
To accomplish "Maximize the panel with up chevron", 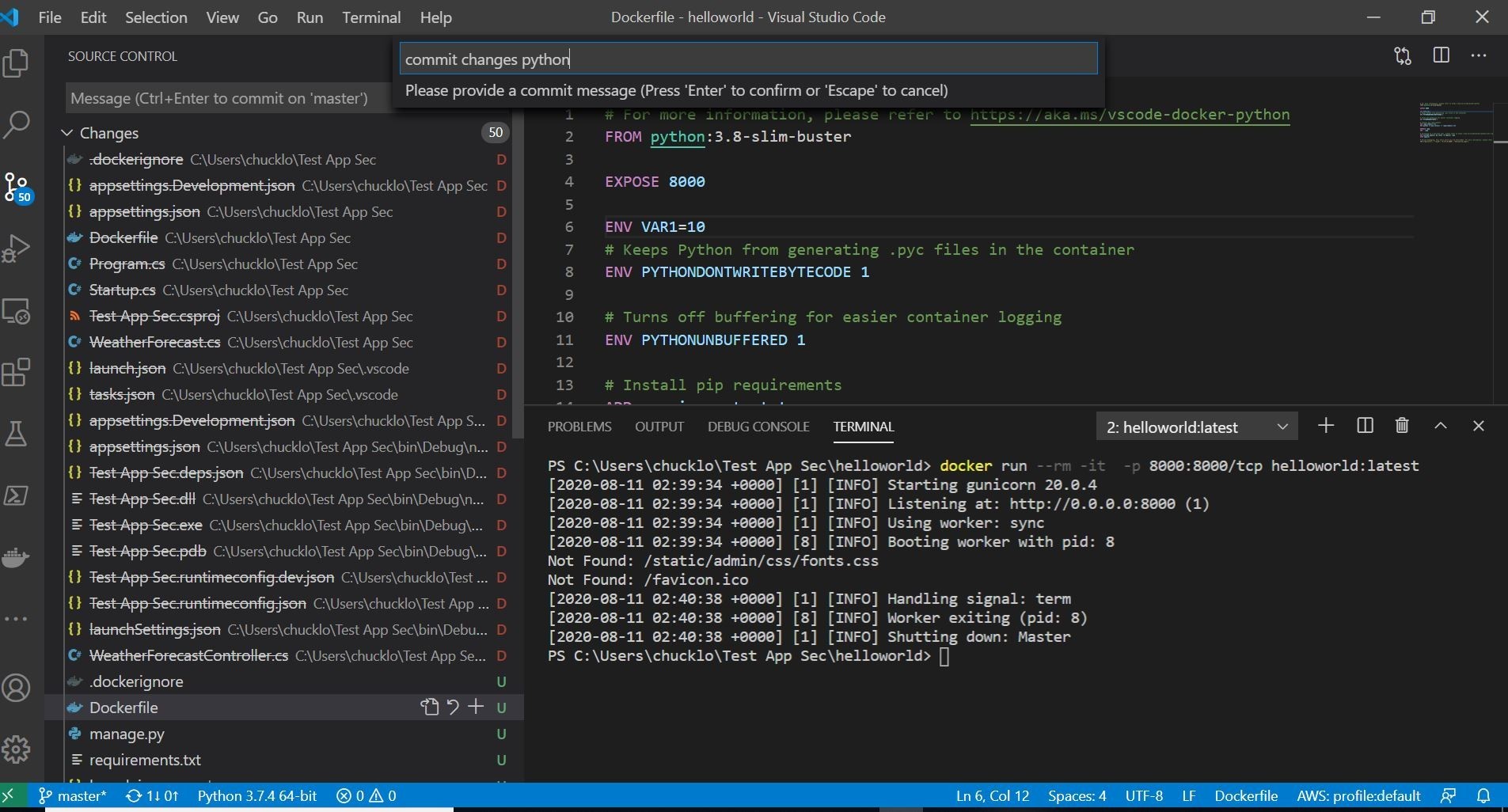I will click(x=1441, y=426).
